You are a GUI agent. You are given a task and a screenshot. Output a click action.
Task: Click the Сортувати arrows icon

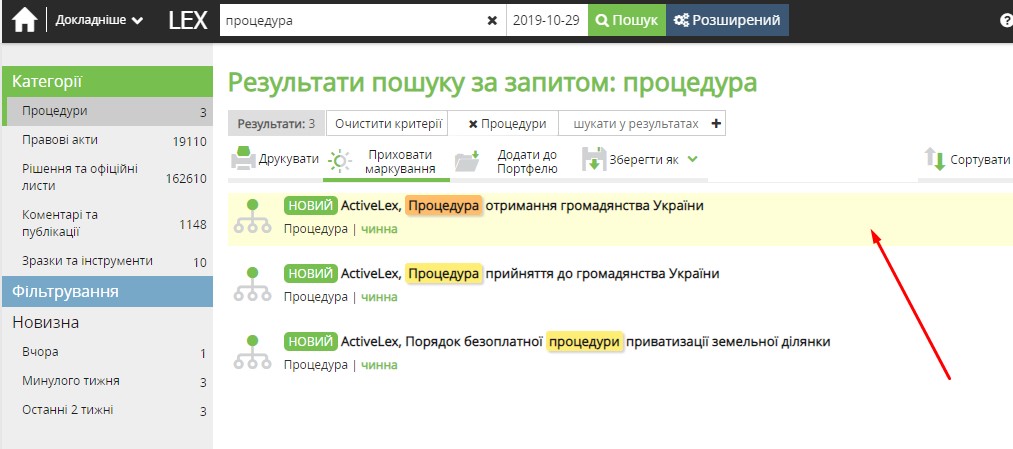point(935,160)
